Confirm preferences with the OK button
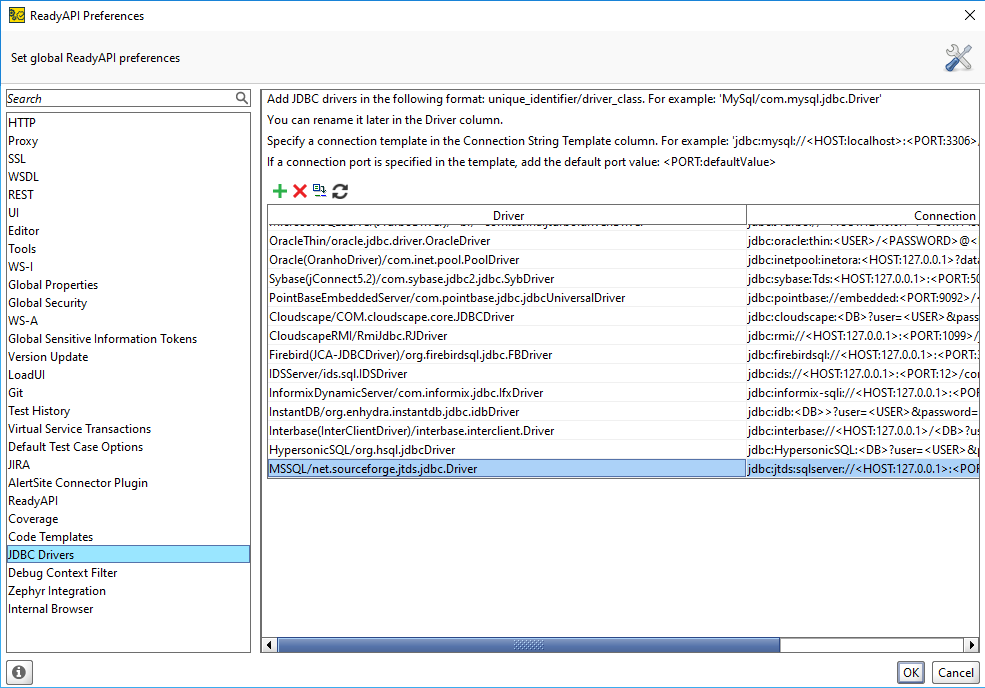The width and height of the screenshot is (985, 688). tap(910, 672)
